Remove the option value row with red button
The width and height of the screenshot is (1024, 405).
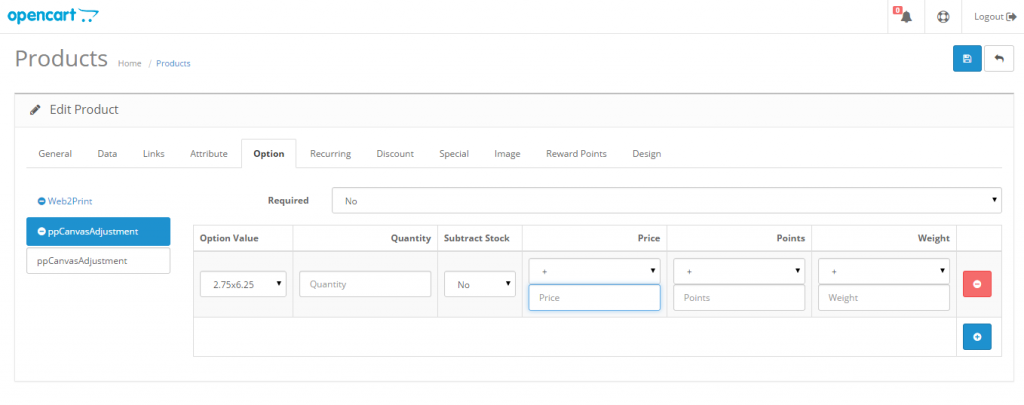pos(977,284)
